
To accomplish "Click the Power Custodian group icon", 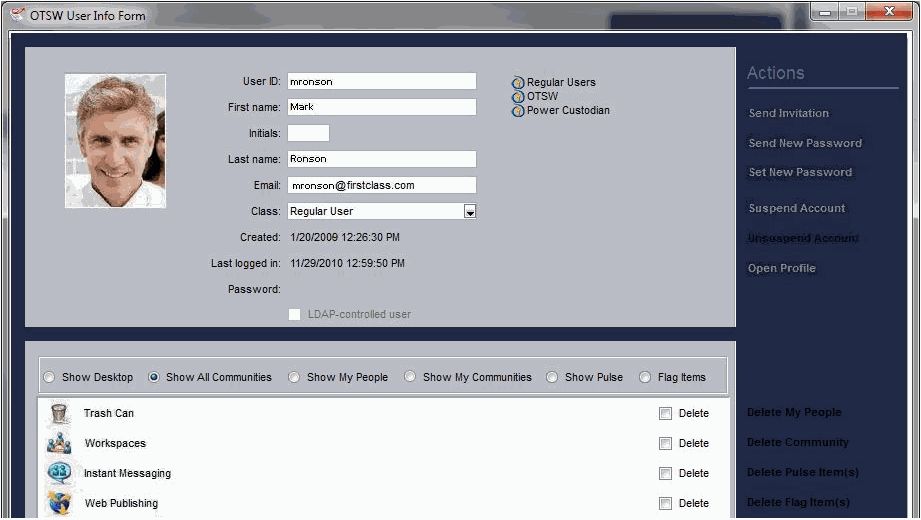I will tap(518, 111).
